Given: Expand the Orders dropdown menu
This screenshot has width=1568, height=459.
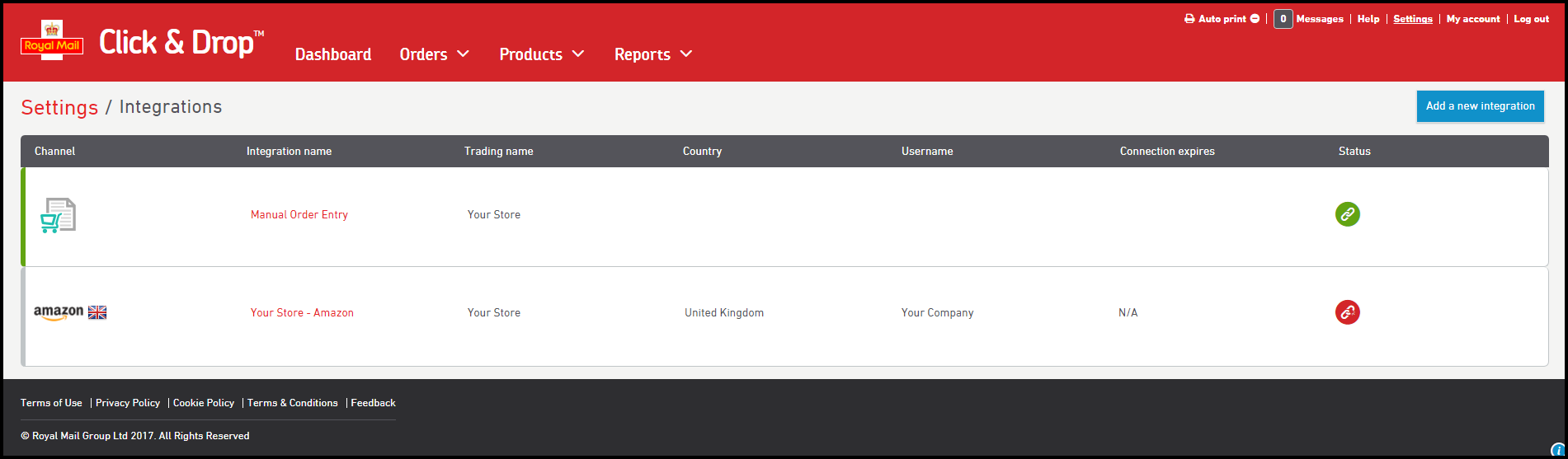Looking at the screenshot, I should tap(434, 54).
